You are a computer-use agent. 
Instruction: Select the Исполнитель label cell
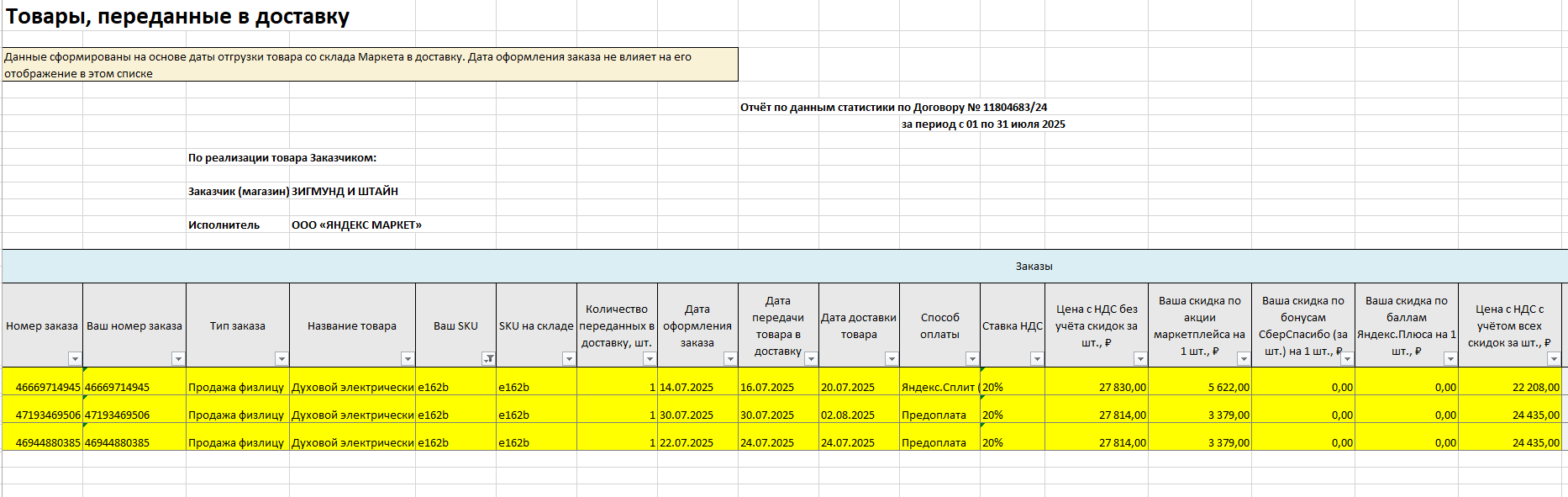click(238, 225)
